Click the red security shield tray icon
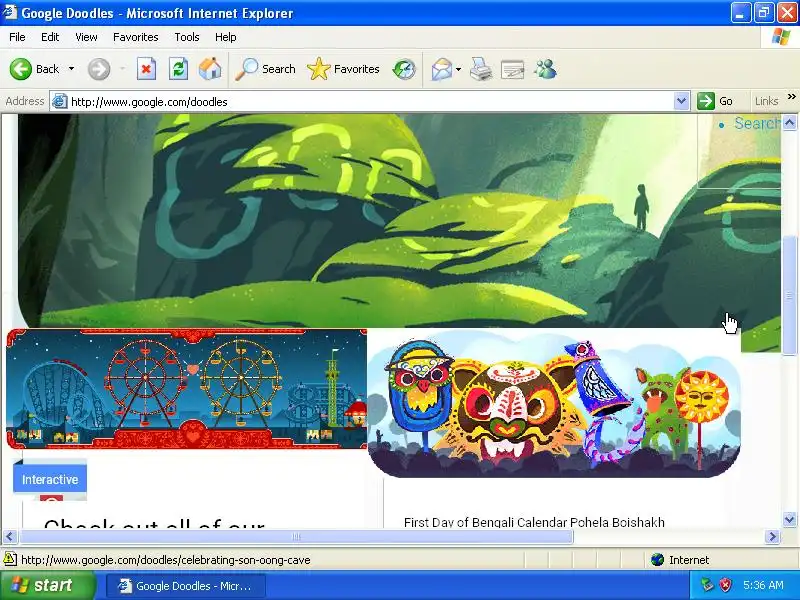Viewport: 800px width, 600px height. pyautogui.click(x=725, y=585)
